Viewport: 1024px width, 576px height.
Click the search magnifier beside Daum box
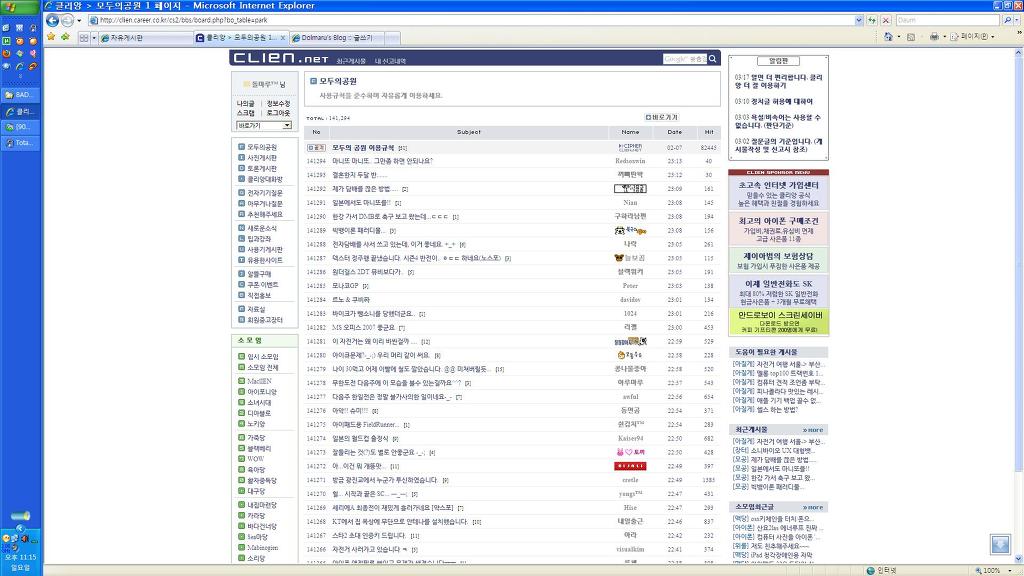[x=1007, y=20]
